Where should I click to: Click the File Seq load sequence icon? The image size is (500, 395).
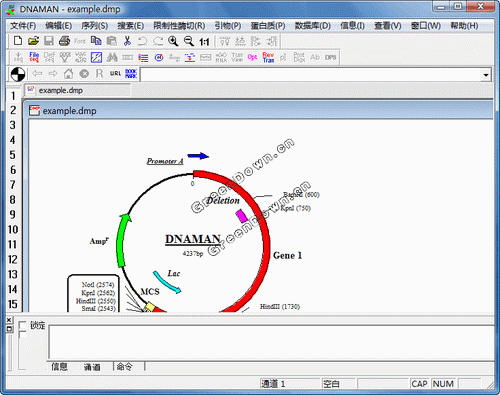tap(34, 57)
